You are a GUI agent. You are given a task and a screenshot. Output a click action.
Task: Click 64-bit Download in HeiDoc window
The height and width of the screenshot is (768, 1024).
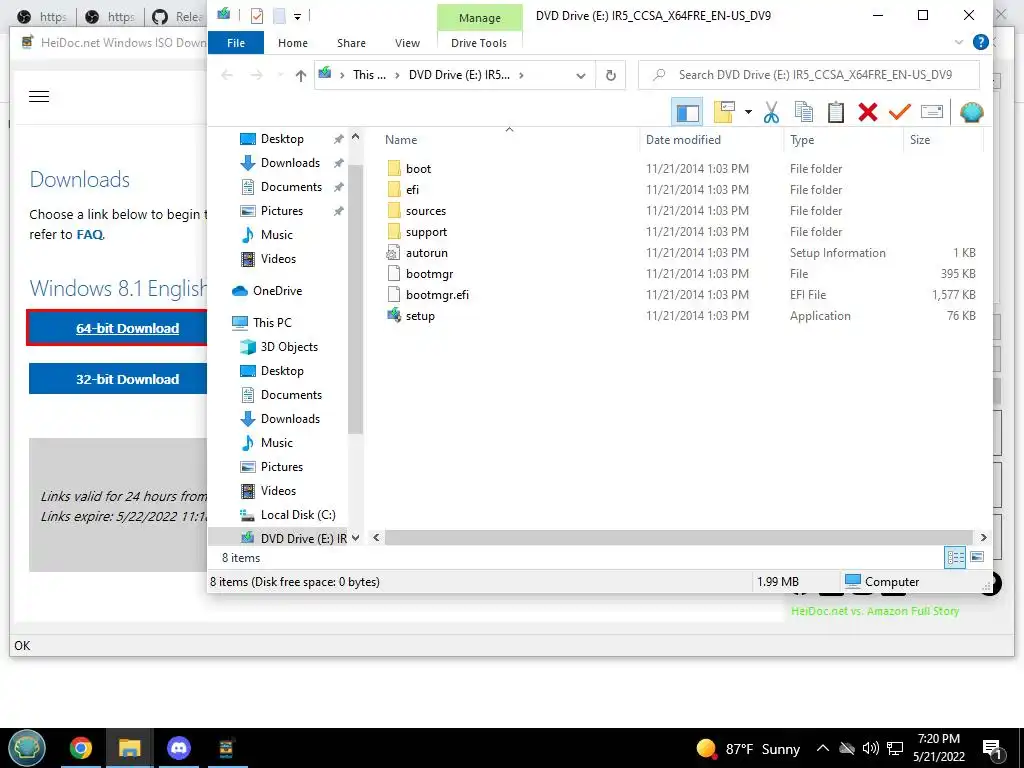tap(127, 328)
